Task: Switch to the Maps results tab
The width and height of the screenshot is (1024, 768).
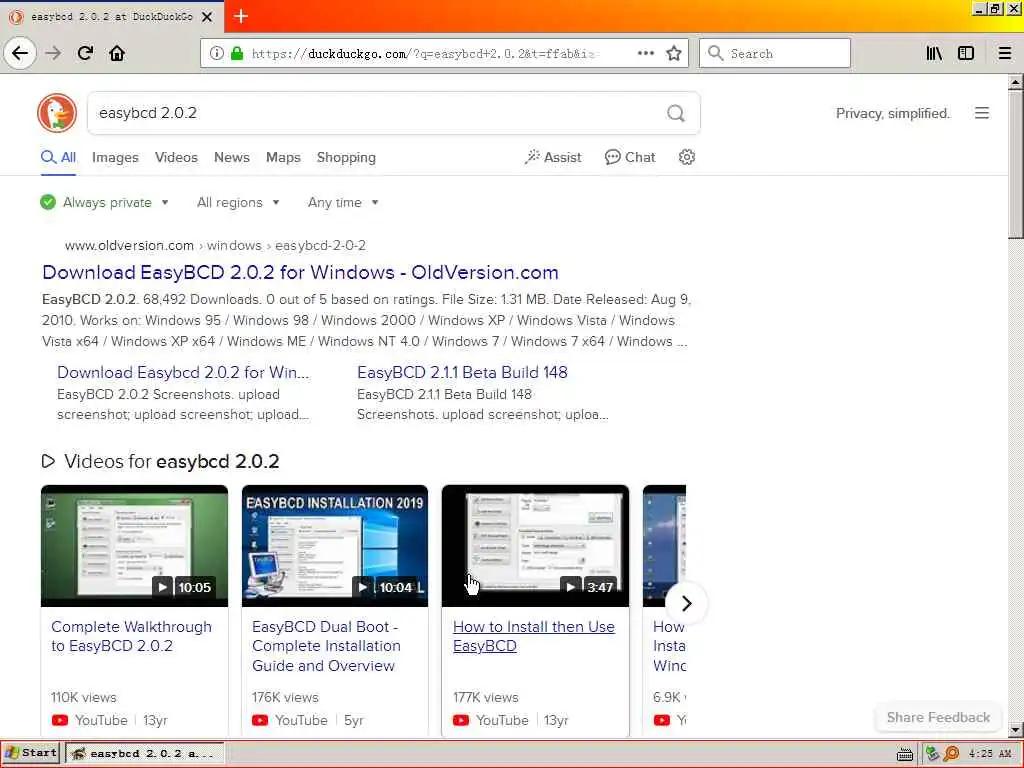Action: click(x=283, y=157)
